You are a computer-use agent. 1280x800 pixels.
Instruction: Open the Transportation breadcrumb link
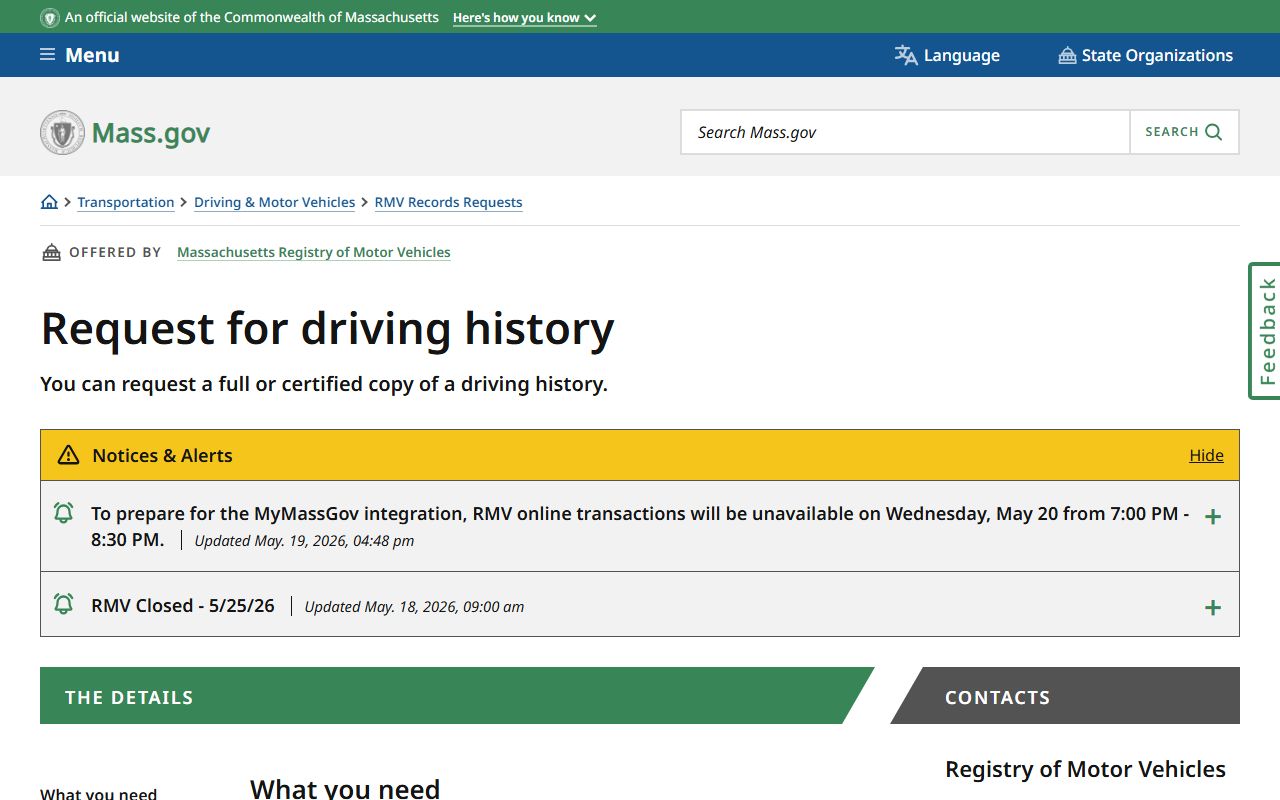tap(126, 202)
